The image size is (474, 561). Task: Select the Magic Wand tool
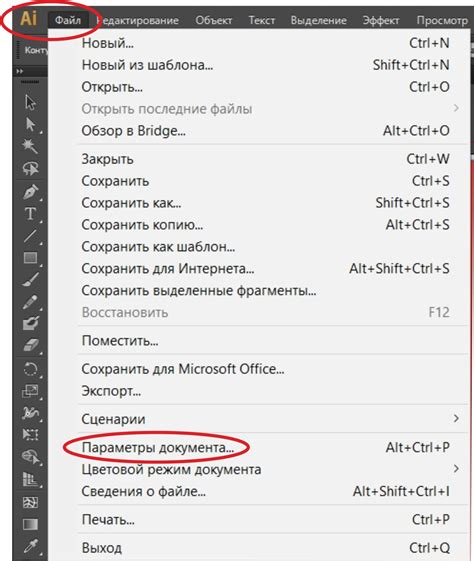click(30, 146)
